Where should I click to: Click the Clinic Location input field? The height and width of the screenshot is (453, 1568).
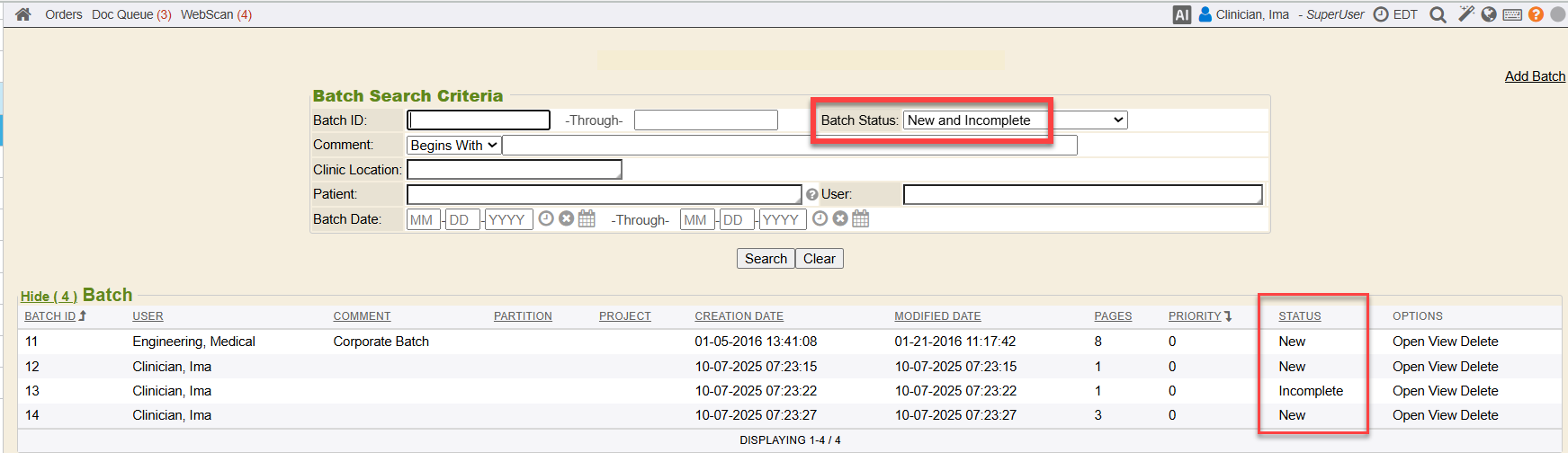click(514, 170)
